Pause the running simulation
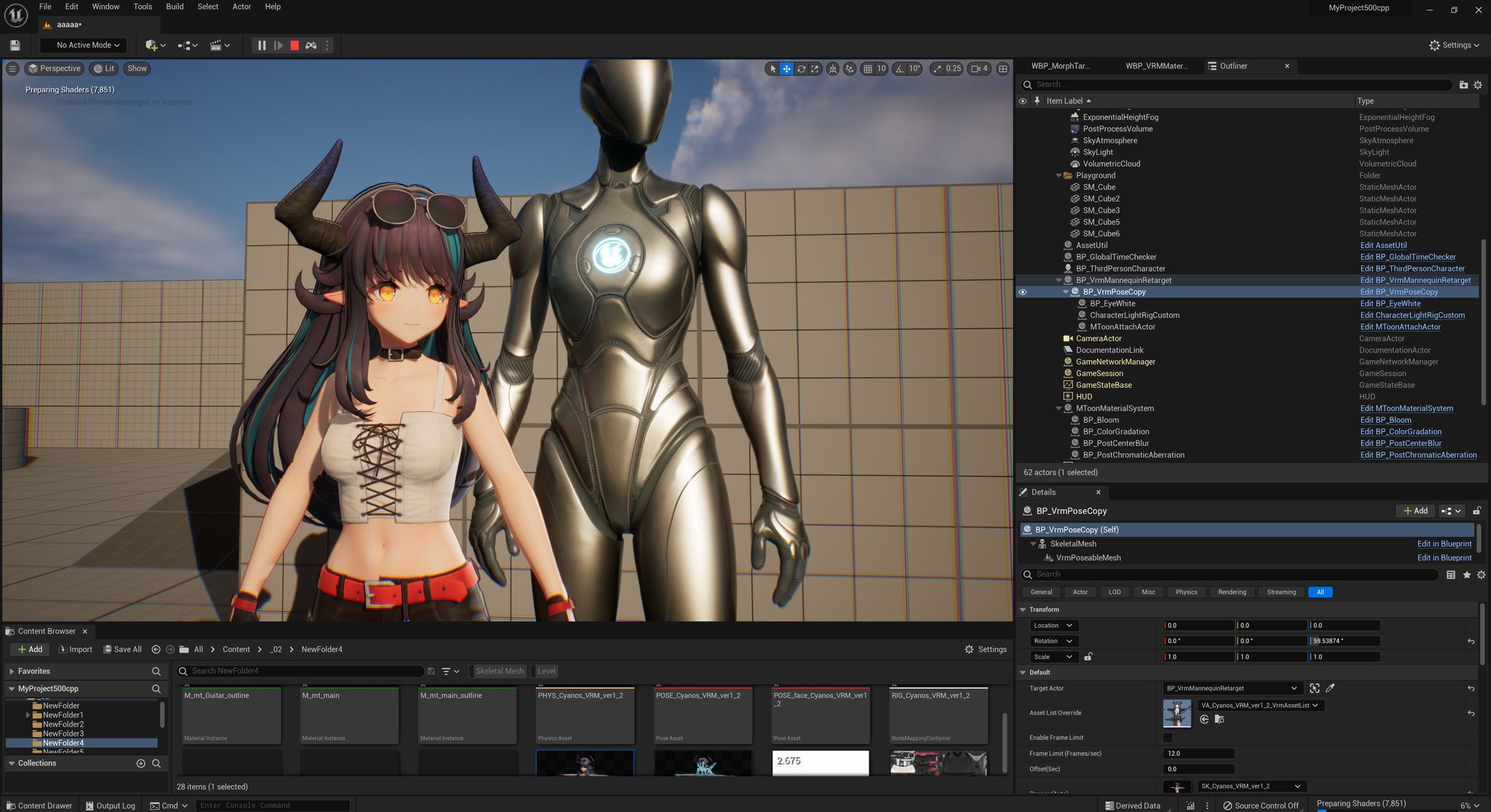1491x812 pixels. pos(261,45)
